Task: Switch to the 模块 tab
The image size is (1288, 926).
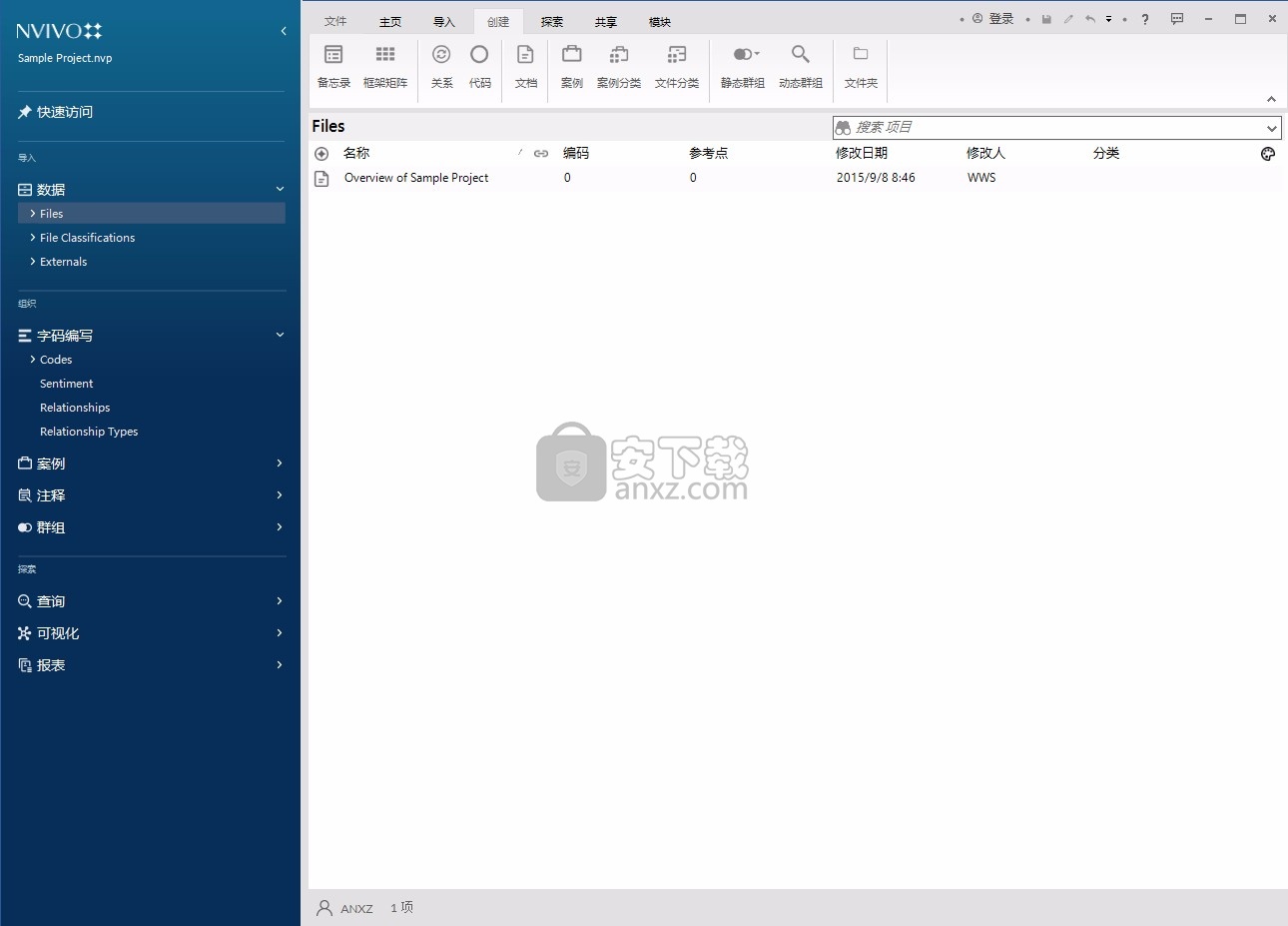Action: 660,21
